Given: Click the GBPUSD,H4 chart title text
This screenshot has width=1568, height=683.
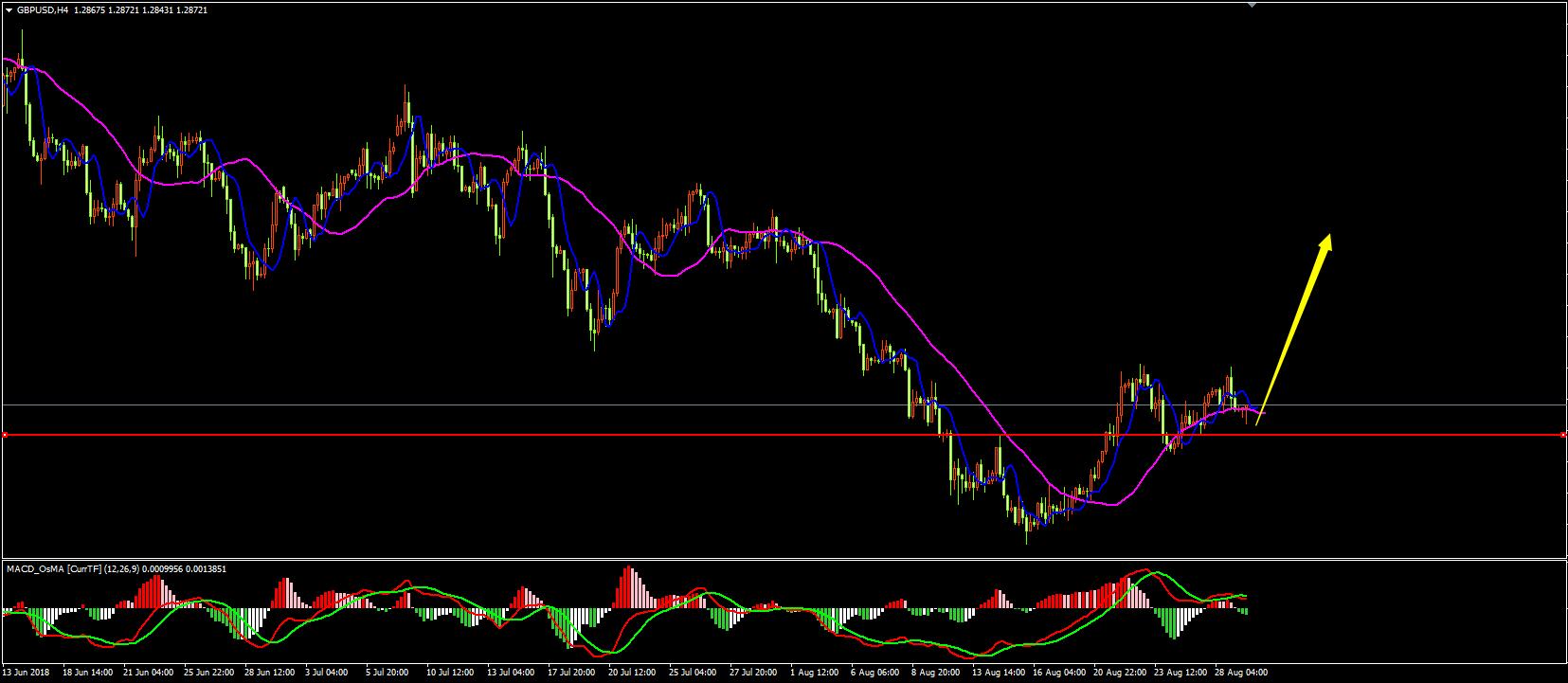Looking at the screenshot, I should [x=41, y=9].
